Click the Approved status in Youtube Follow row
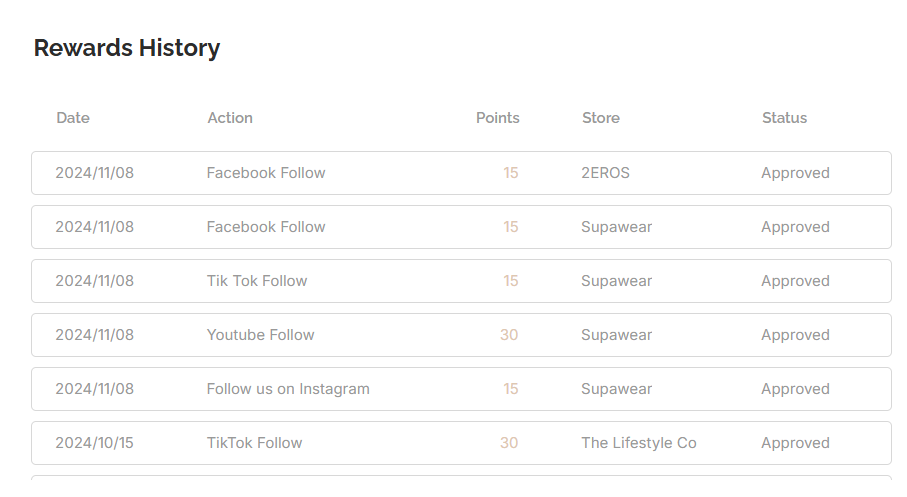 coord(795,335)
